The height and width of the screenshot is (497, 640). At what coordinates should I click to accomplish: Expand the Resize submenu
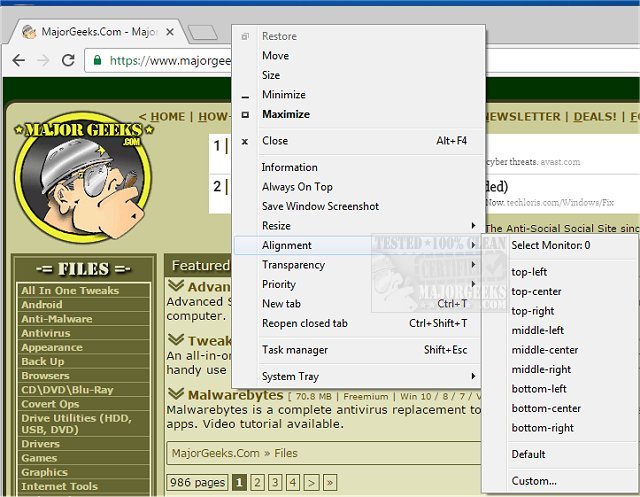[358, 226]
